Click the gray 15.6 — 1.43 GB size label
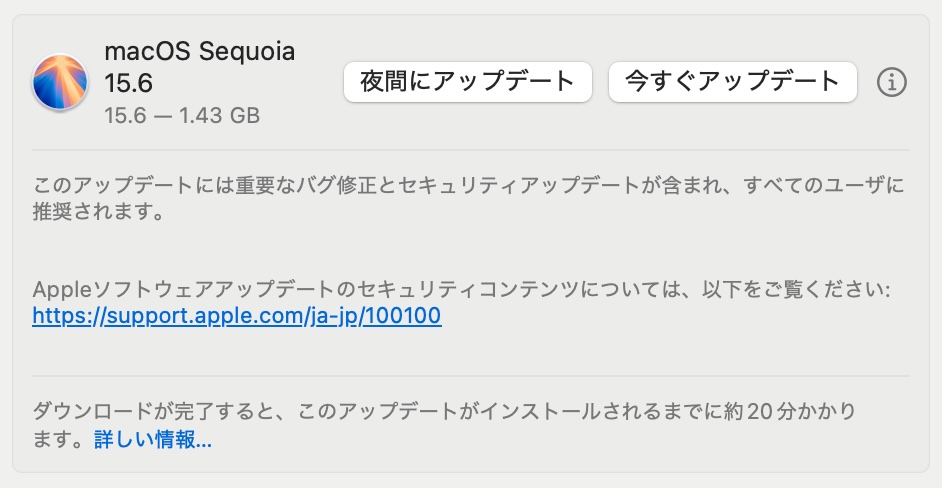942x488 pixels. click(x=182, y=115)
